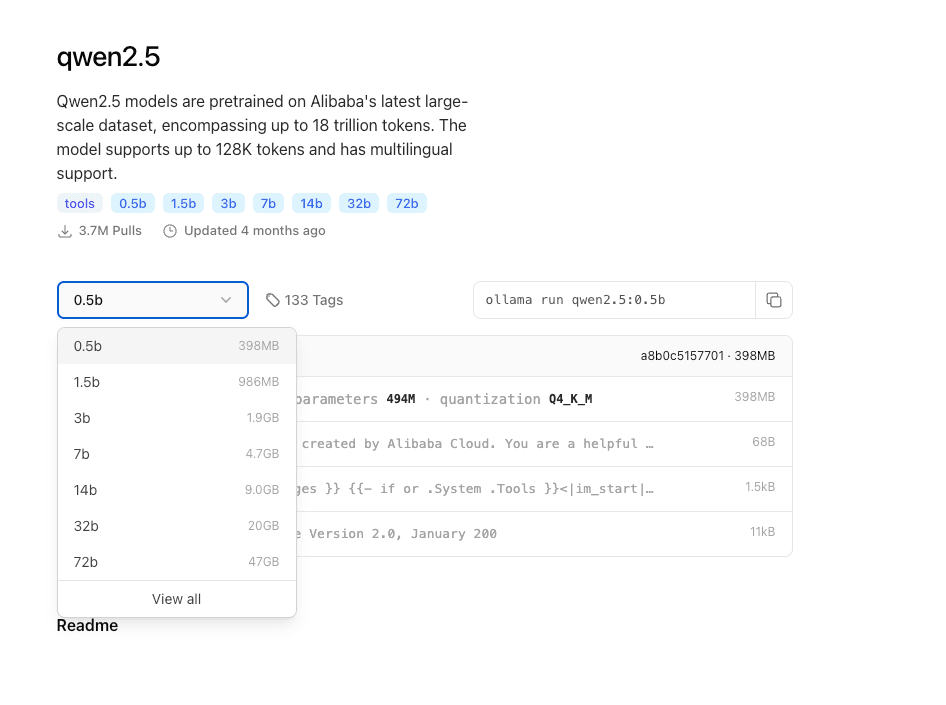This screenshot has width=946, height=705.
Task: Open the model file row with quantization Q4_K_M
Action: click(x=544, y=399)
